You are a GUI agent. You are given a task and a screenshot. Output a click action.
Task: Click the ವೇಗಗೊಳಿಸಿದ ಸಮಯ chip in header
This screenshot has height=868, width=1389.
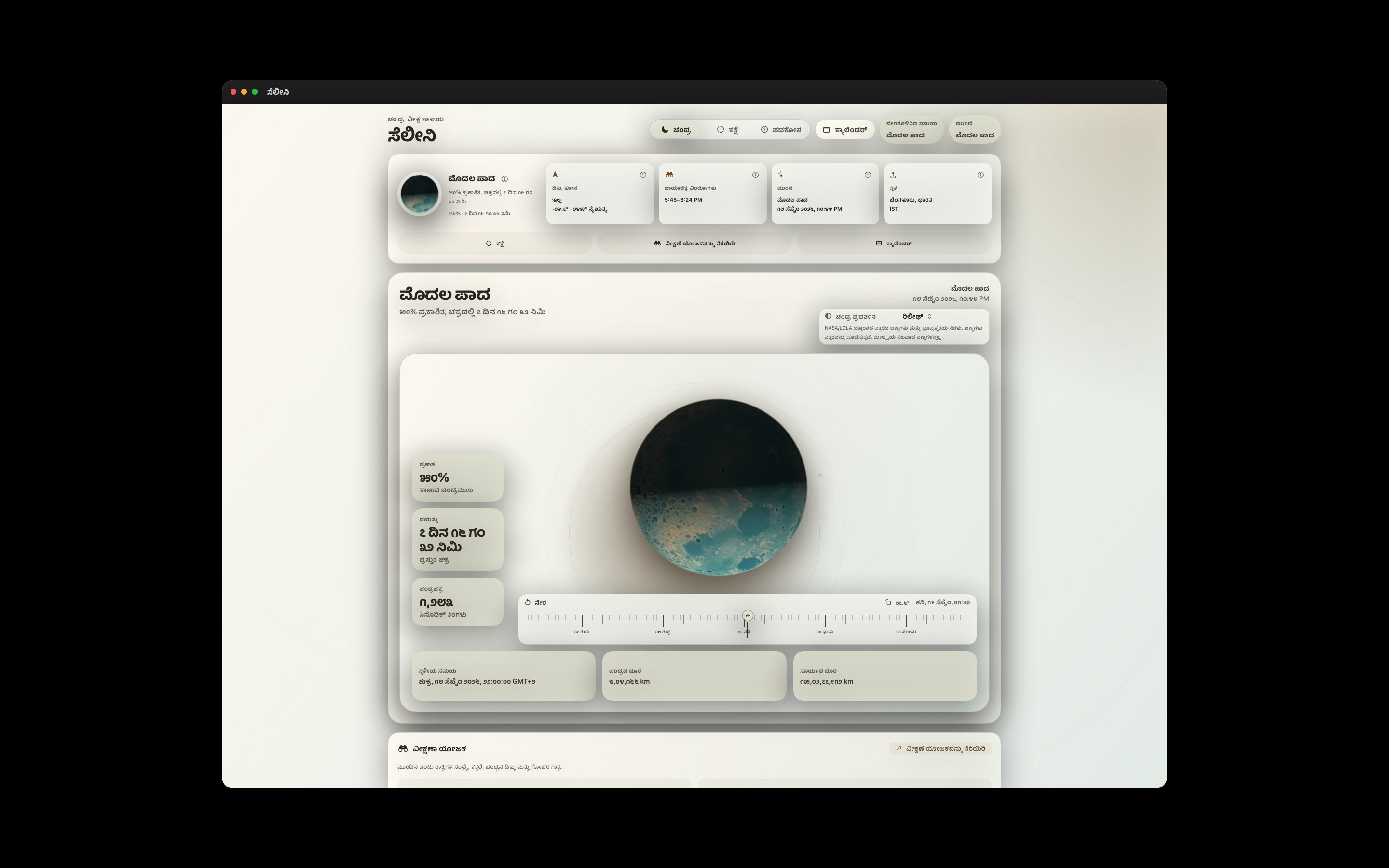(912, 130)
